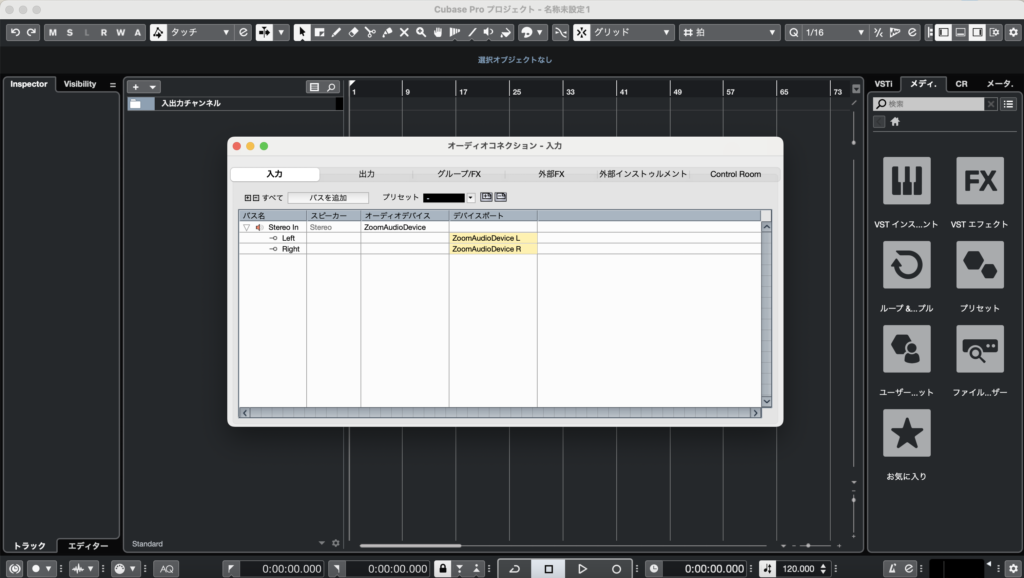Open the お気に入り star tile
This screenshot has height=578, width=1024.
907,433
